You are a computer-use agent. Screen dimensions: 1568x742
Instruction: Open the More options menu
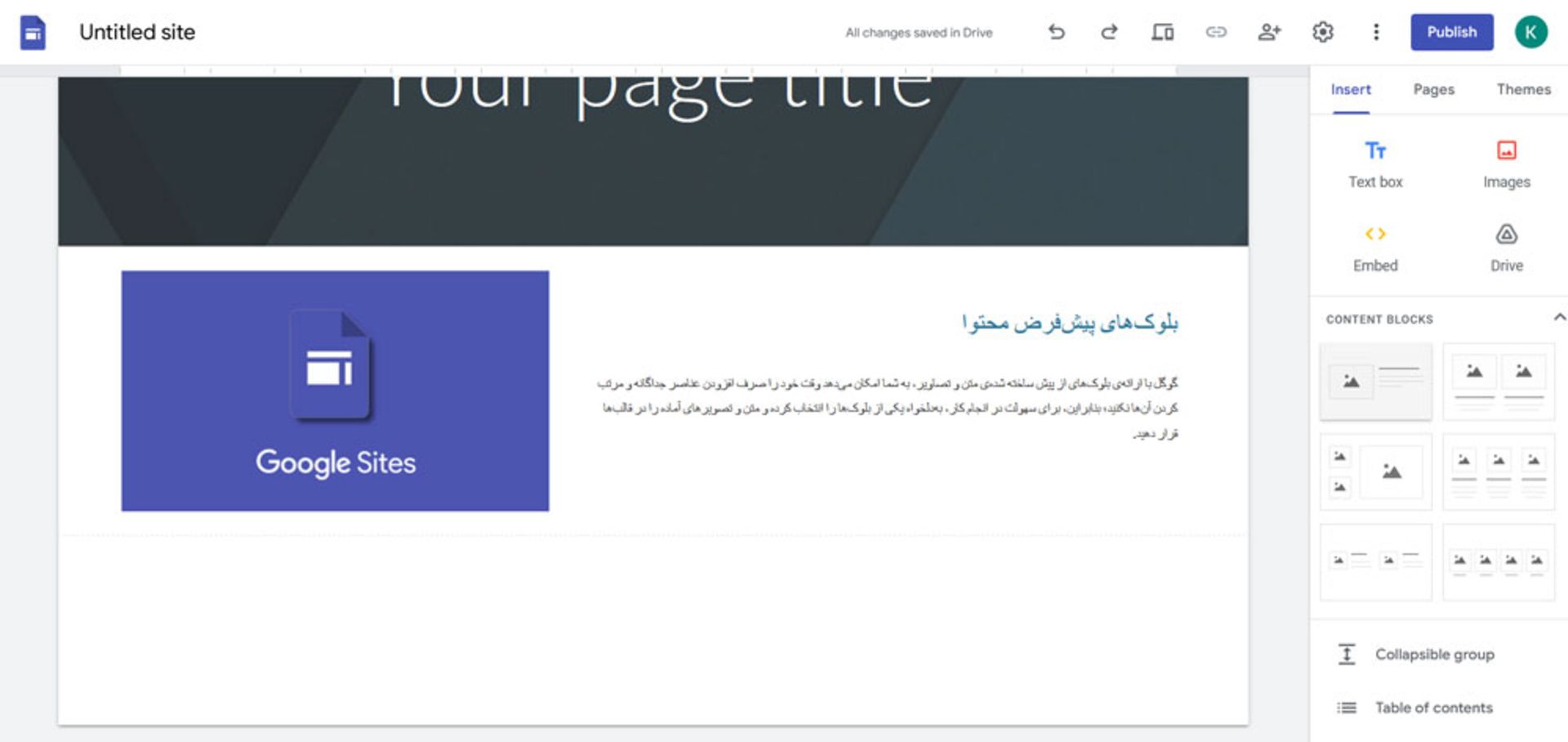click(1376, 32)
